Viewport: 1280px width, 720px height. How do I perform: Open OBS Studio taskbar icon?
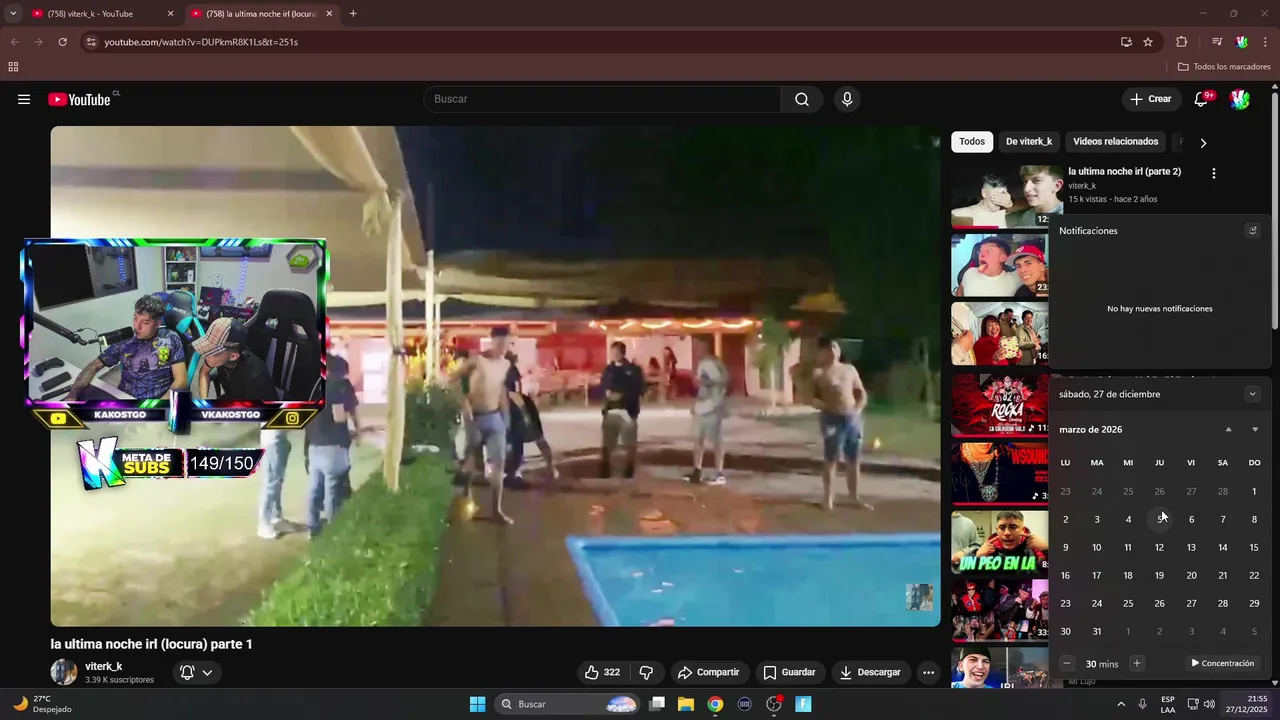pyautogui.click(x=773, y=704)
